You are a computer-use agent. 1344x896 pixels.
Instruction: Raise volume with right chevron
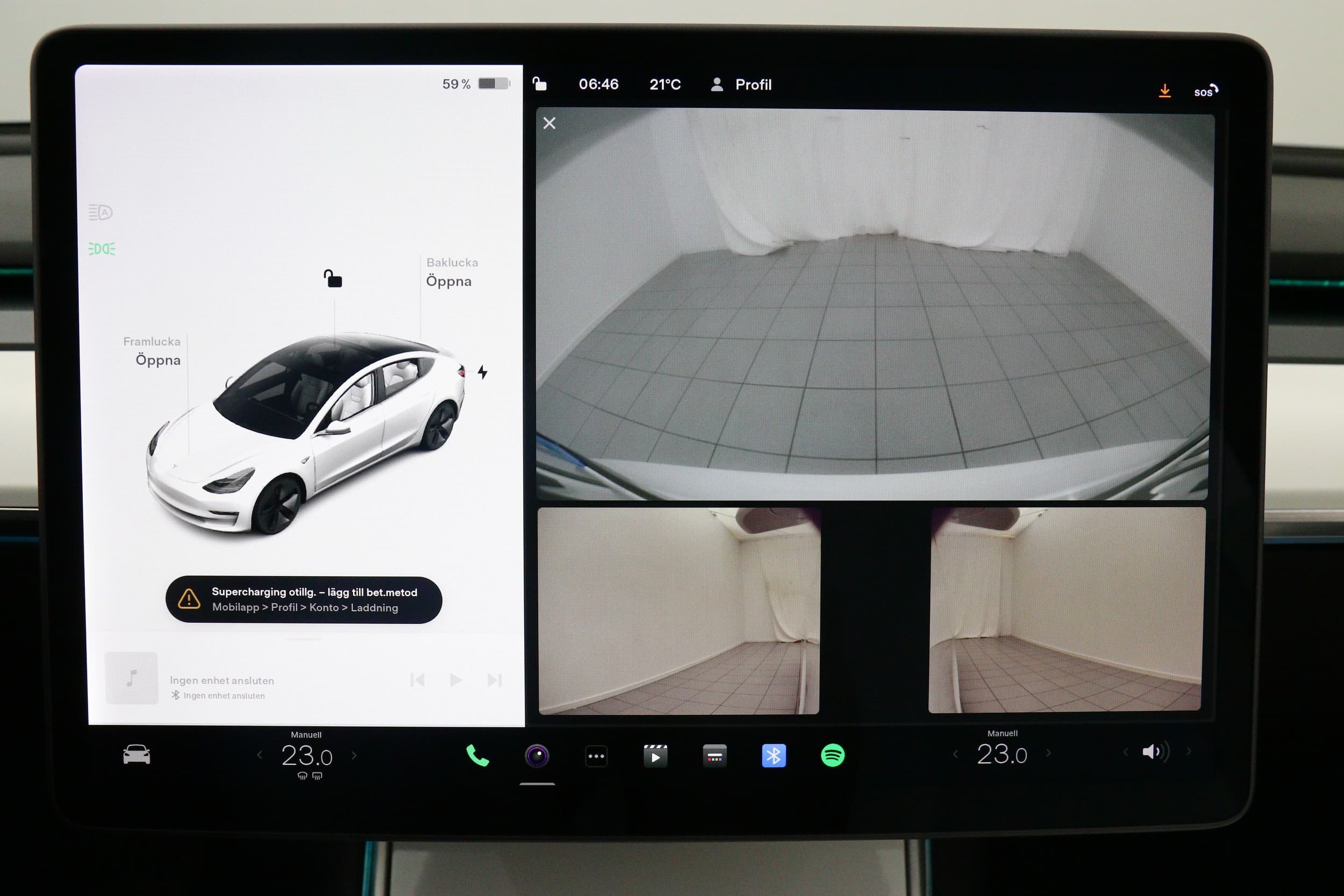(x=1189, y=751)
